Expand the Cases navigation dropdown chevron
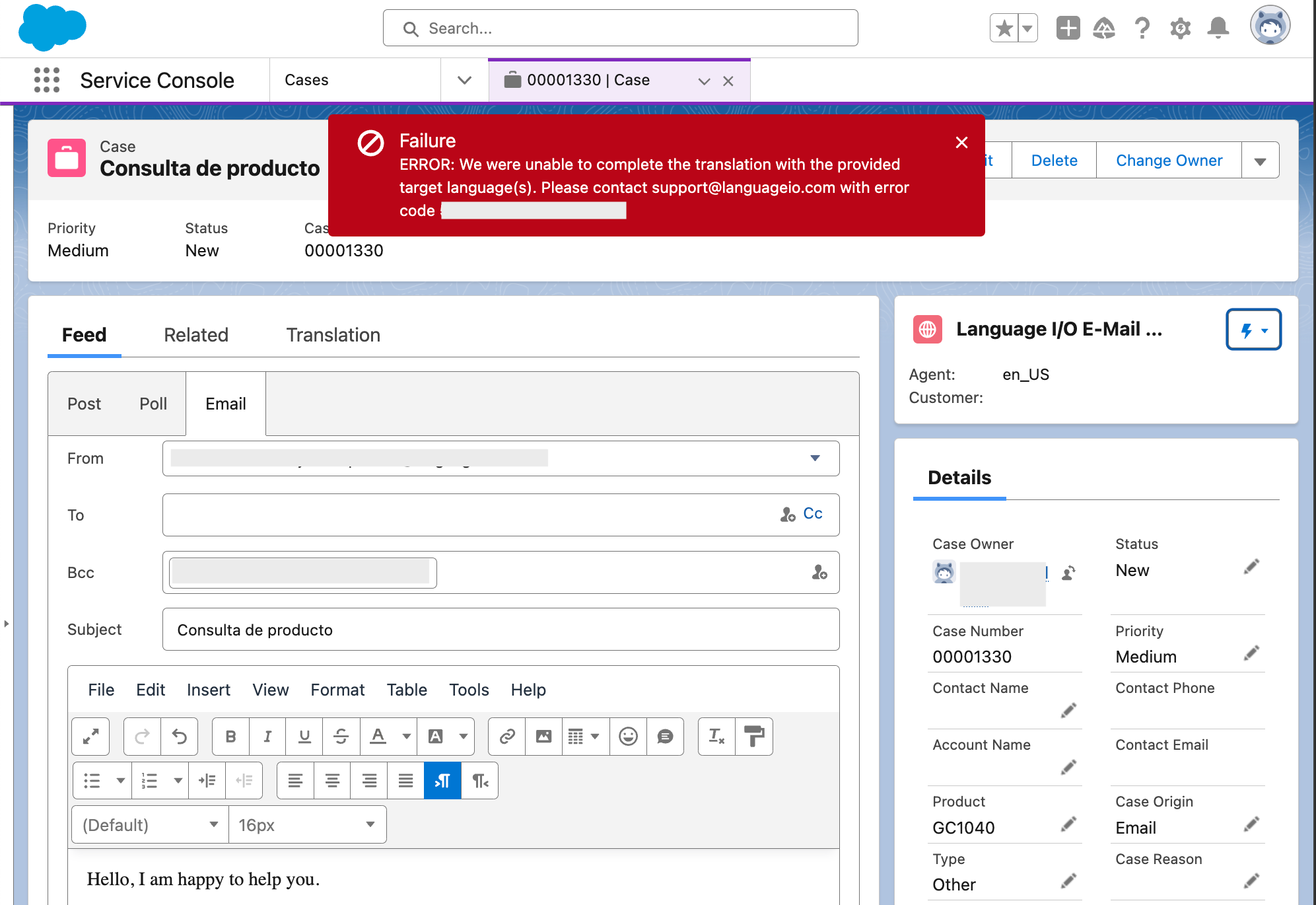 (465, 80)
